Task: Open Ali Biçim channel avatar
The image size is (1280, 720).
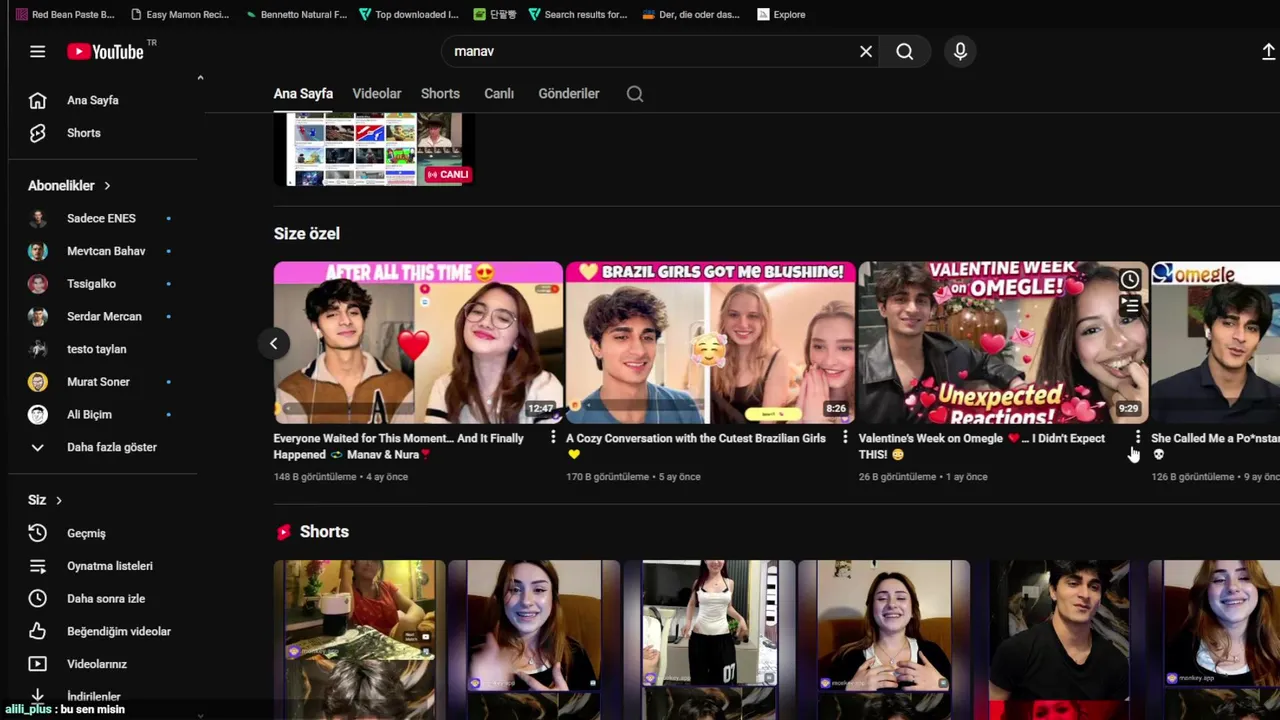Action: coord(38,414)
